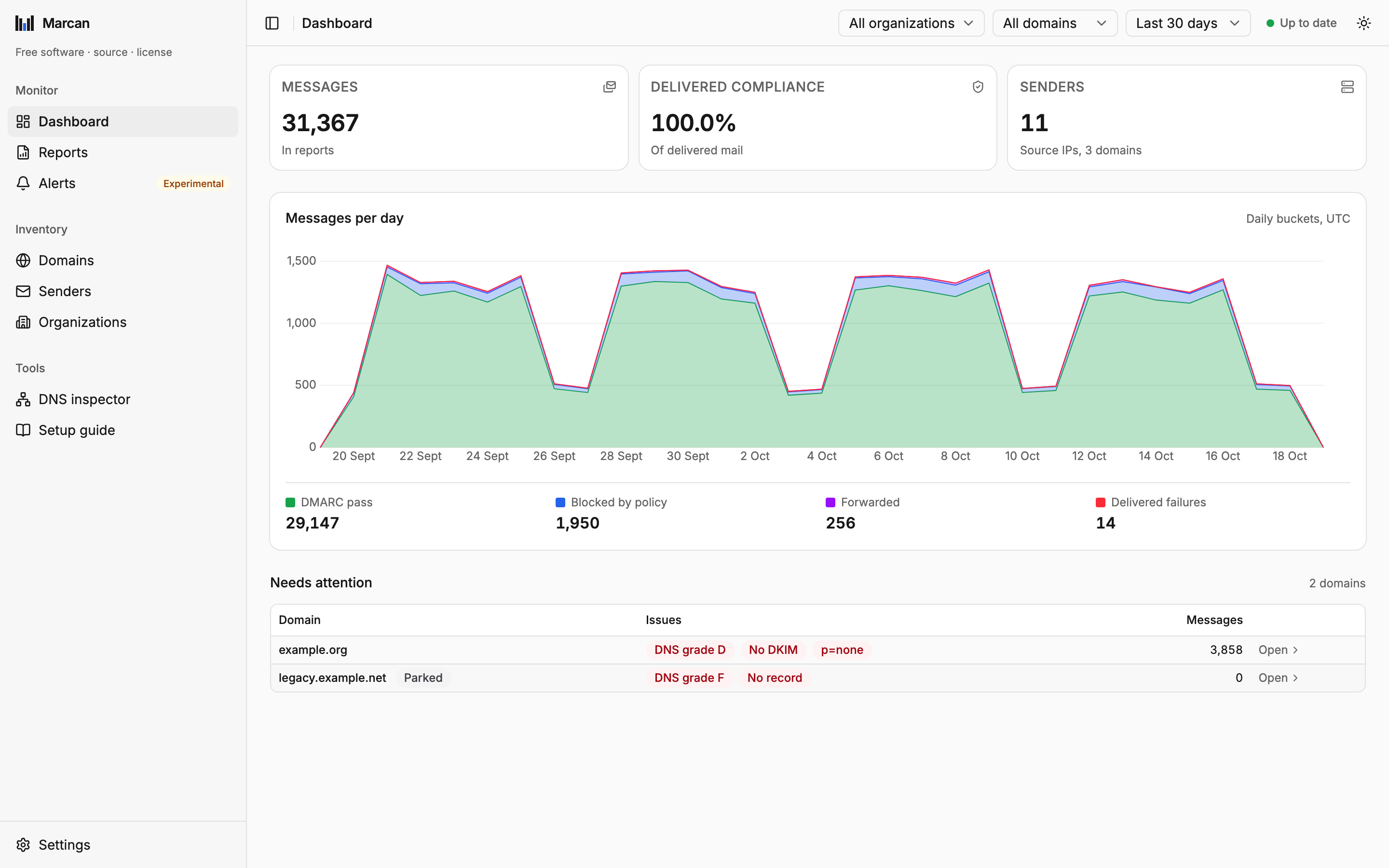Click the Reports file icon
The height and width of the screenshot is (868, 1389).
click(23, 152)
